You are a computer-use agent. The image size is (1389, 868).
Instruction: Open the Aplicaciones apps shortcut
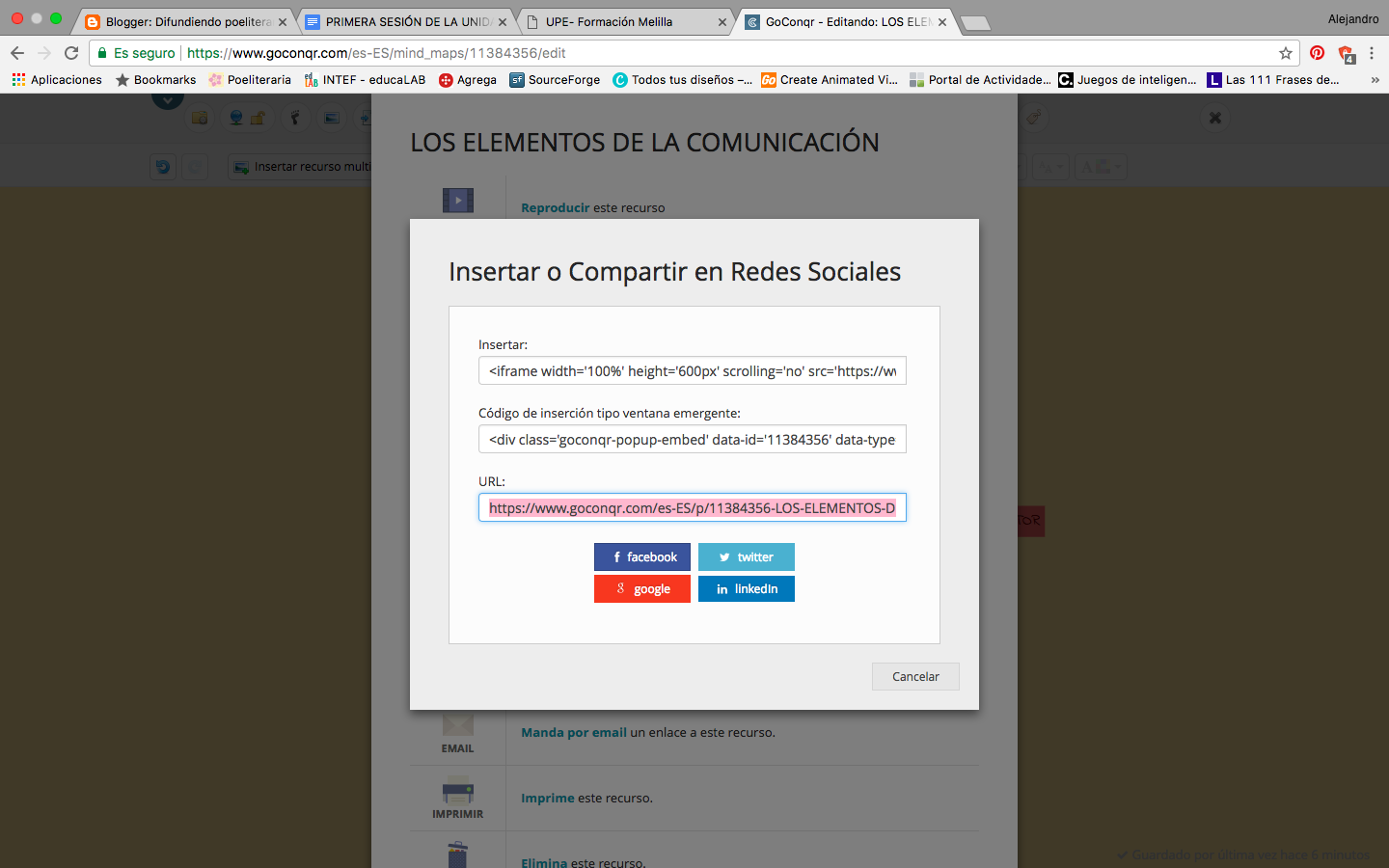point(57,80)
